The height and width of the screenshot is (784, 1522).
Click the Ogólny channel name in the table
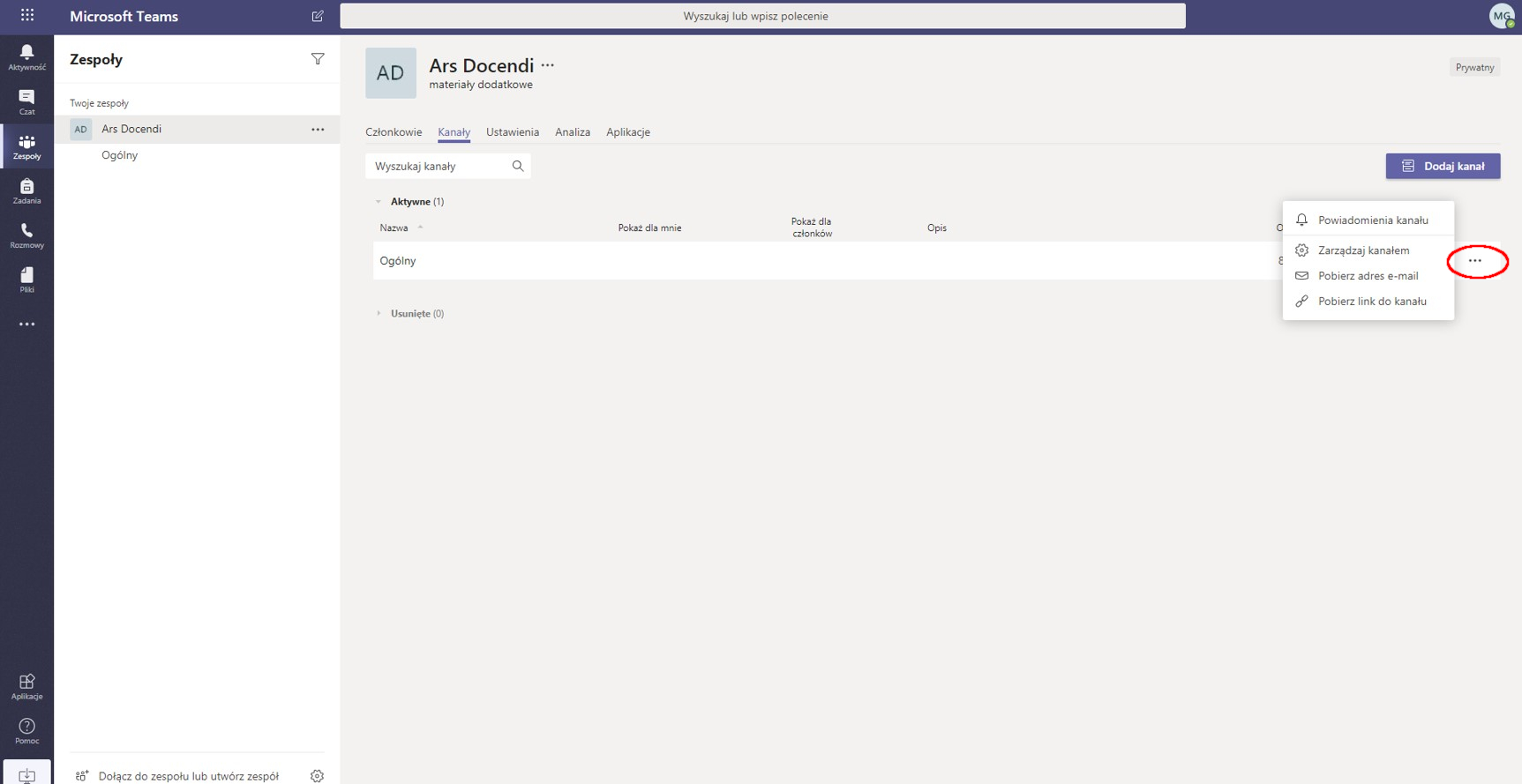click(398, 261)
